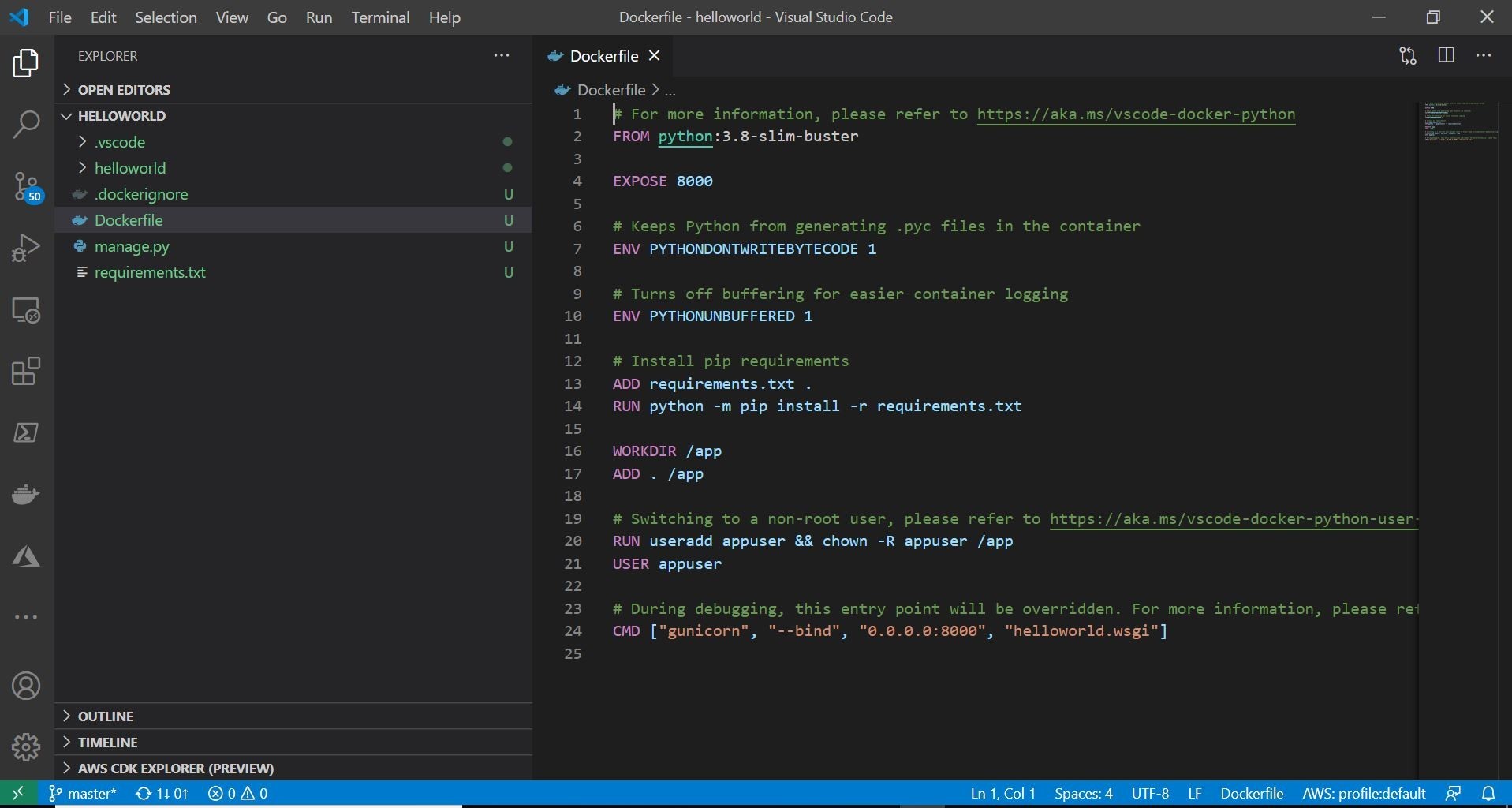Change language mode Dockerfile in status bar
The height and width of the screenshot is (808, 1512).
1252,793
